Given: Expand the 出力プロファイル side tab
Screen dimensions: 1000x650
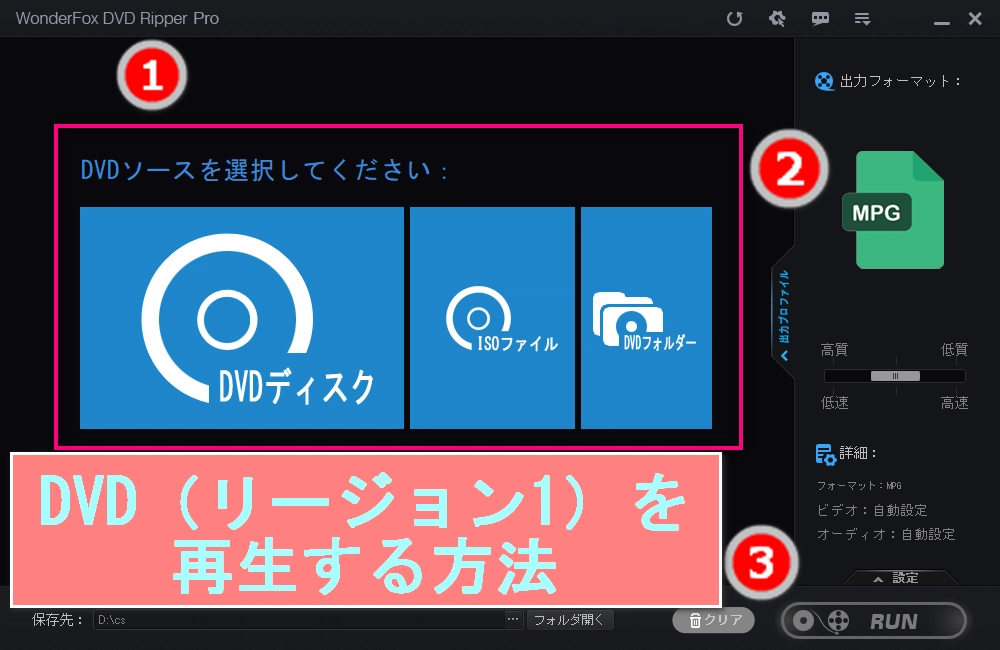Looking at the screenshot, I should pyautogui.click(x=784, y=315).
